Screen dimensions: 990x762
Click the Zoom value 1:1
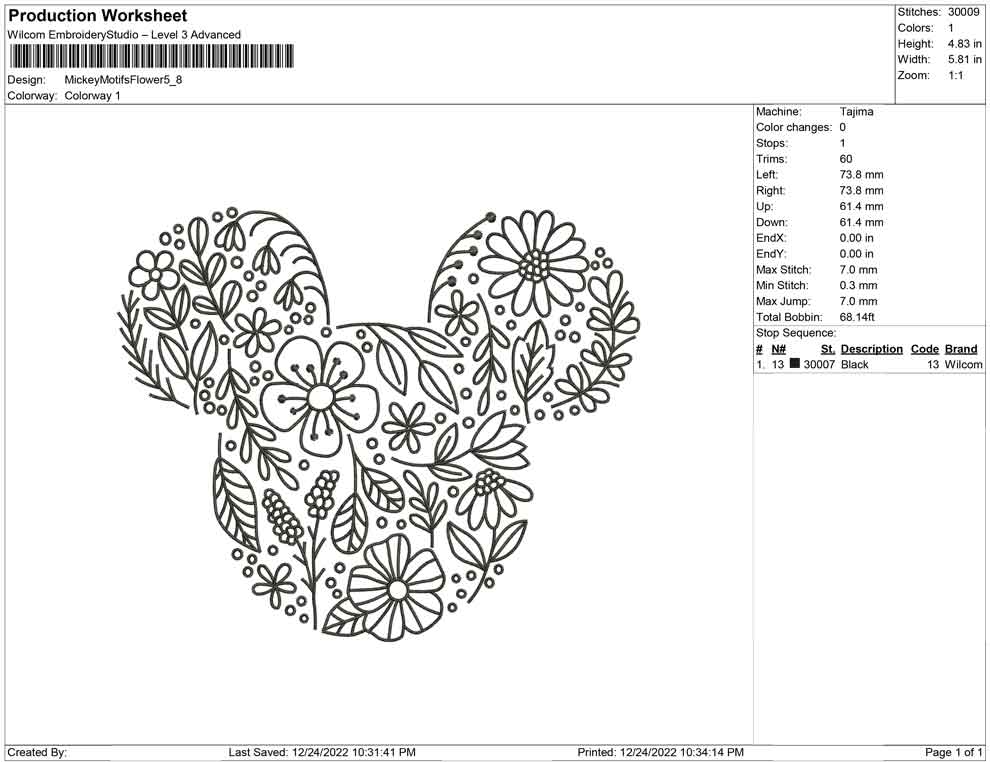(956, 75)
